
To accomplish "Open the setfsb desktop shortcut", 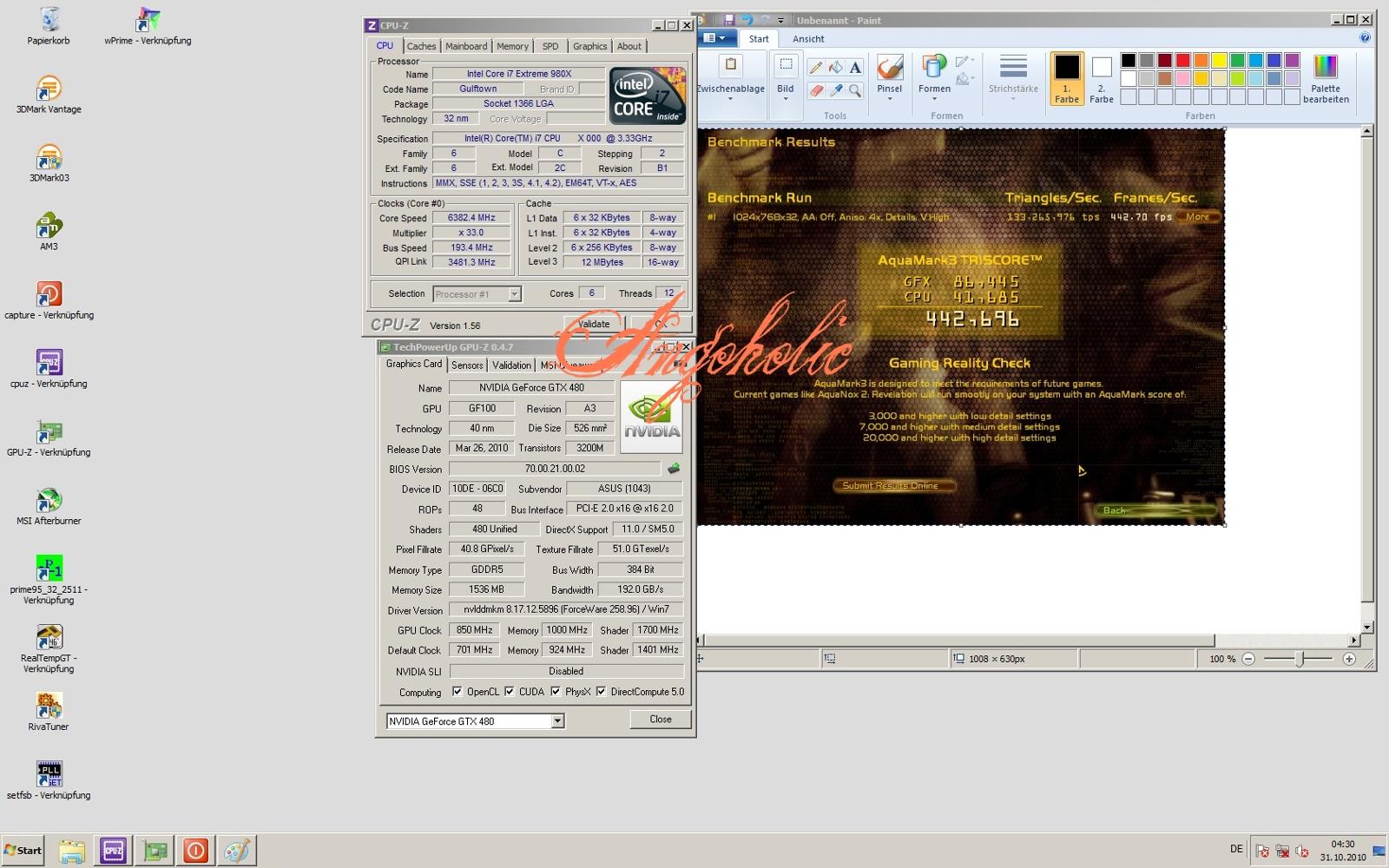I will [x=49, y=780].
